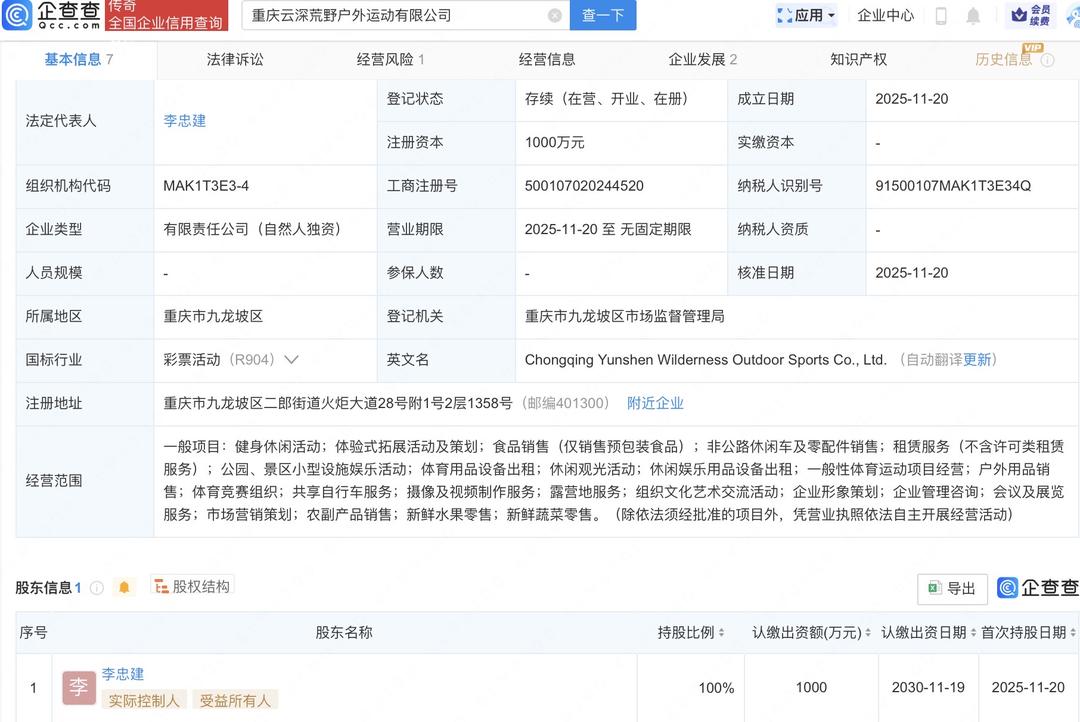Click the info icon next to 股东信息
Screen dimensions: 1080x722
[97, 588]
